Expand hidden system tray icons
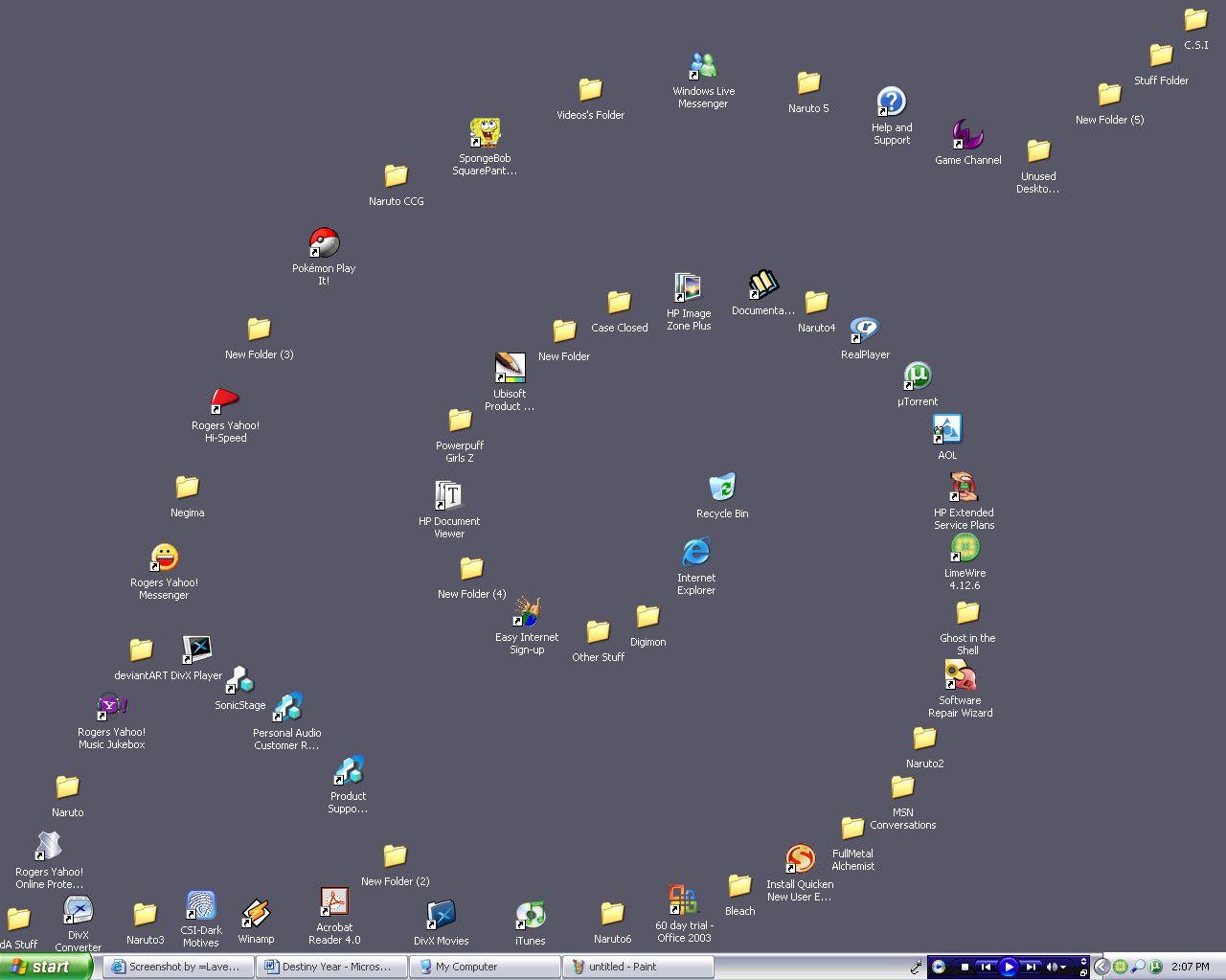 (1101, 968)
